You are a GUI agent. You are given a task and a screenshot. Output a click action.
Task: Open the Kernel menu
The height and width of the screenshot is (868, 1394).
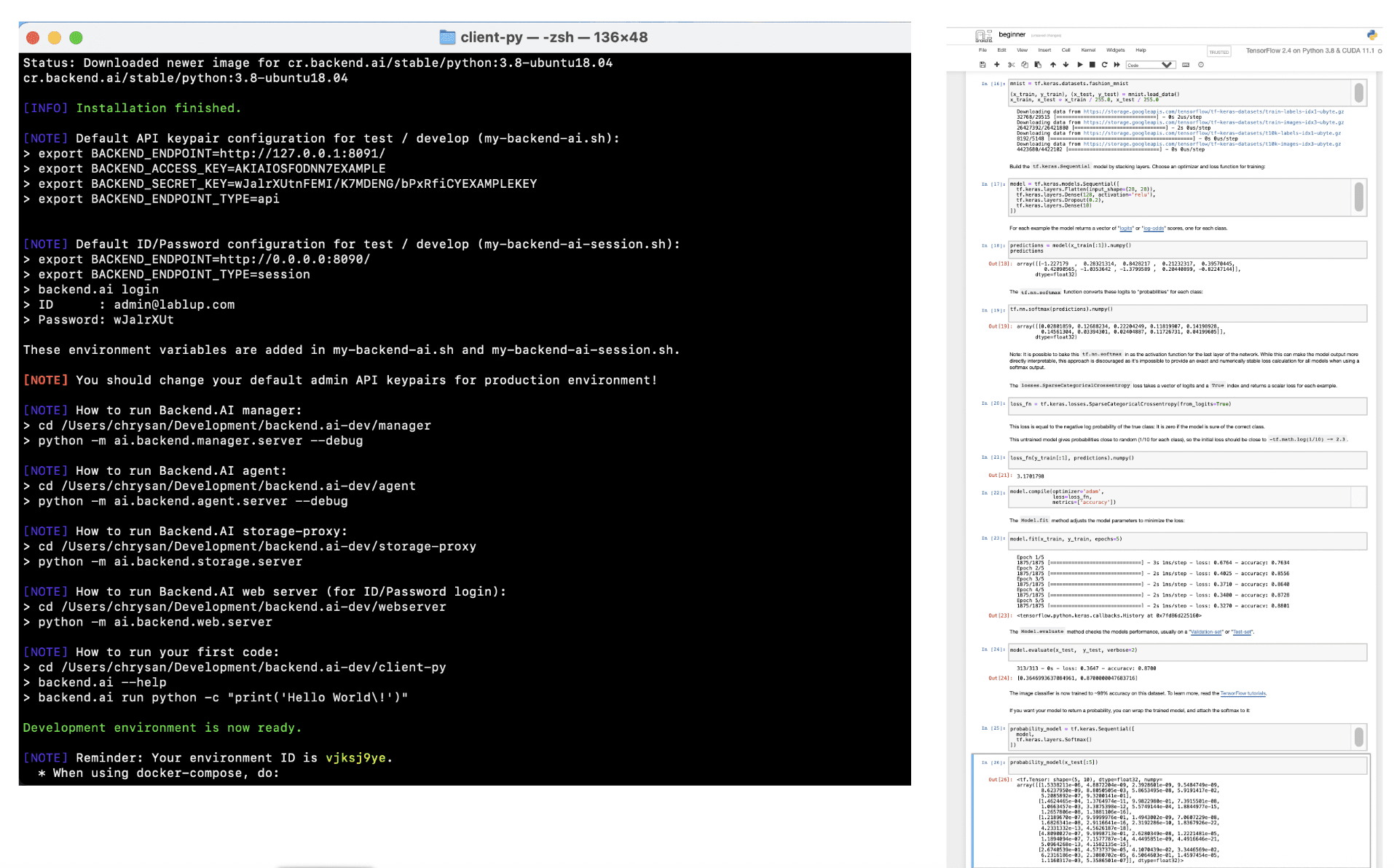(1088, 50)
